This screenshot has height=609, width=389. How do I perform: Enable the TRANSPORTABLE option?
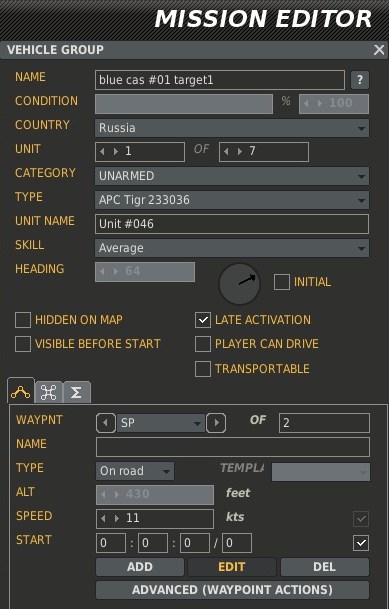[203, 369]
